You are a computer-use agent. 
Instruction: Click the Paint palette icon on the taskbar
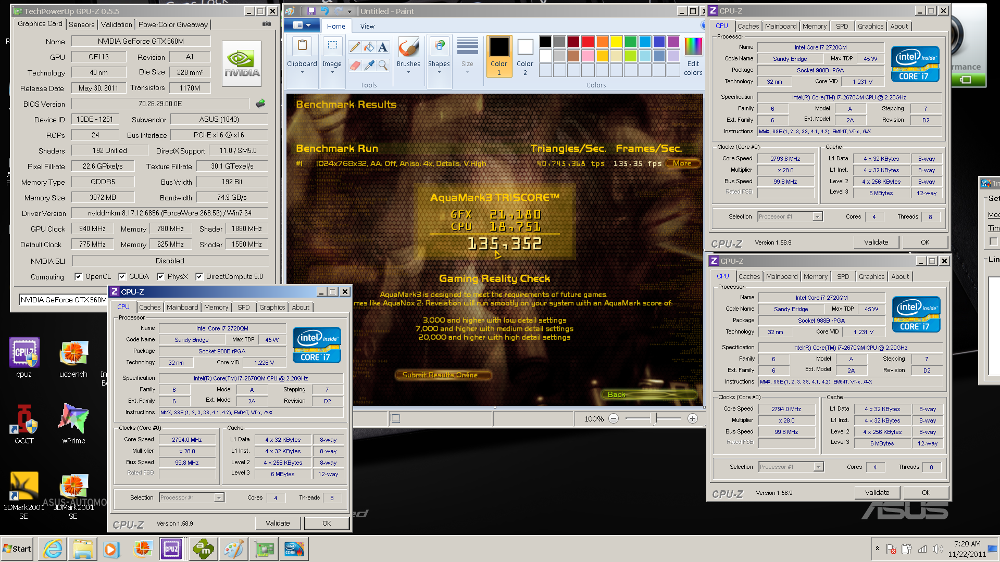coord(233,549)
